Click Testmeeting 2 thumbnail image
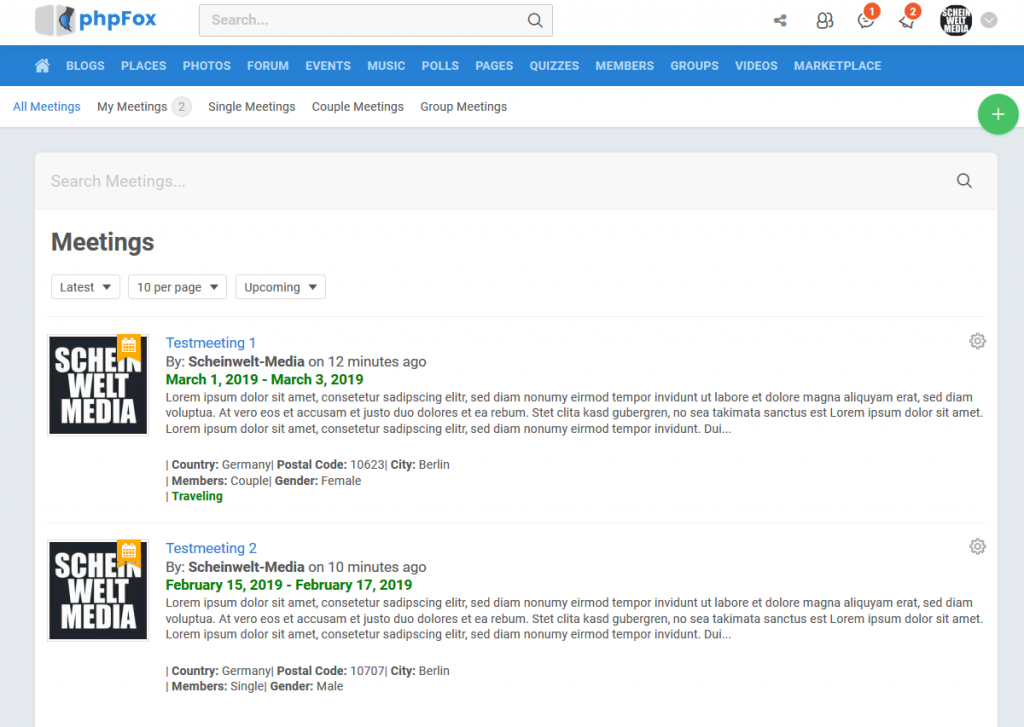This screenshot has height=727, width=1024. tap(98, 590)
